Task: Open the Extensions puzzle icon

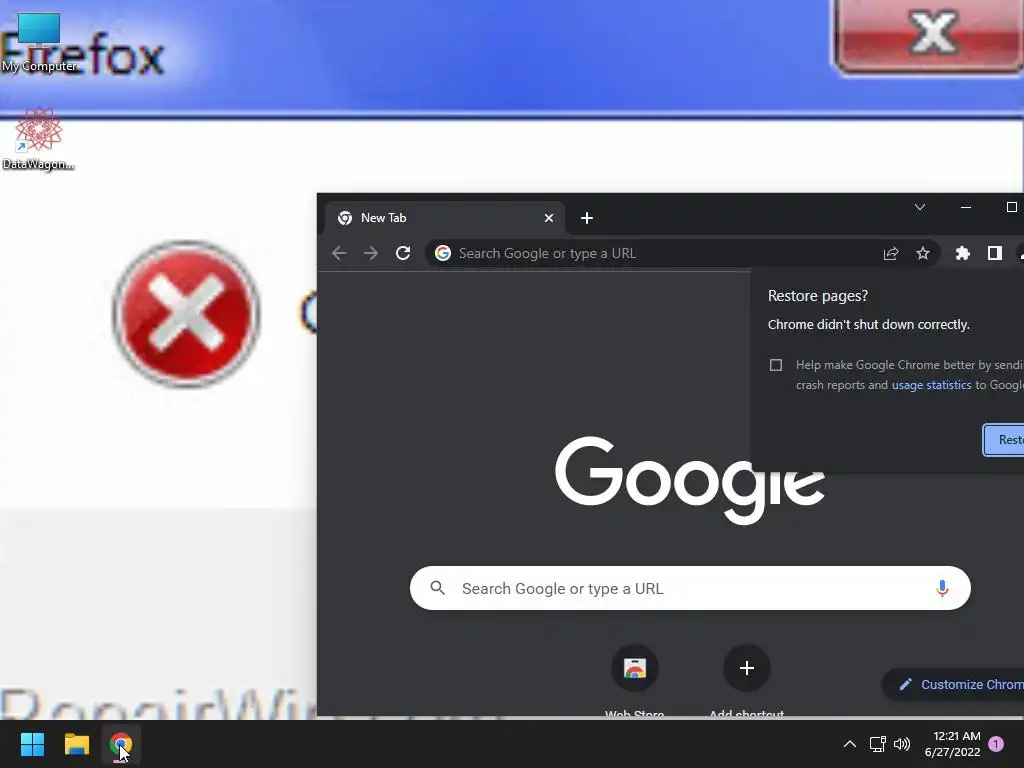Action: pyautogui.click(x=963, y=253)
